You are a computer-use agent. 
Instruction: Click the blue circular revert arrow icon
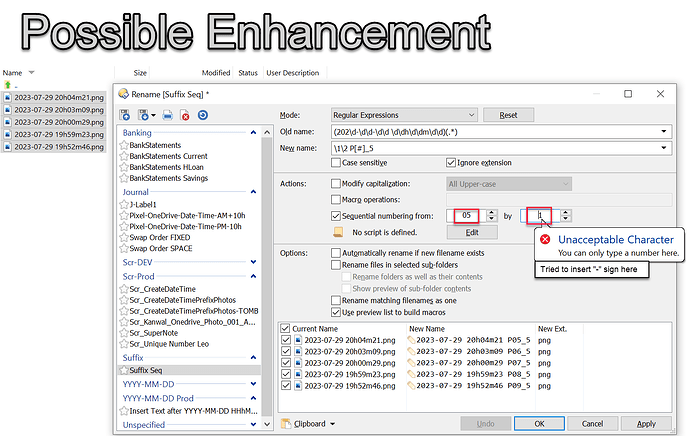[202, 115]
